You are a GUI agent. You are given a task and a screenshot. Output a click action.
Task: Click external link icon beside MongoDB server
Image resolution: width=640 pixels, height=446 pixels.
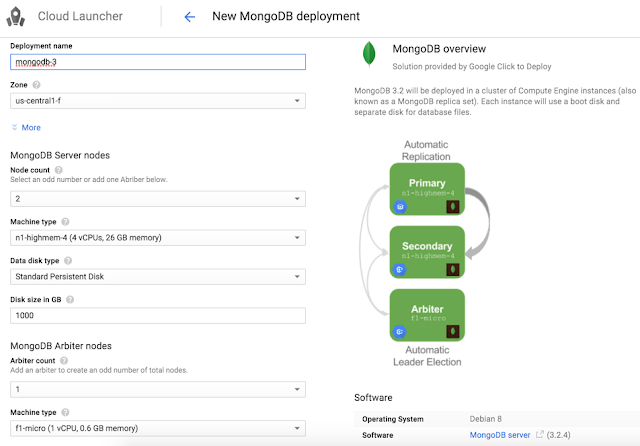click(x=540, y=435)
